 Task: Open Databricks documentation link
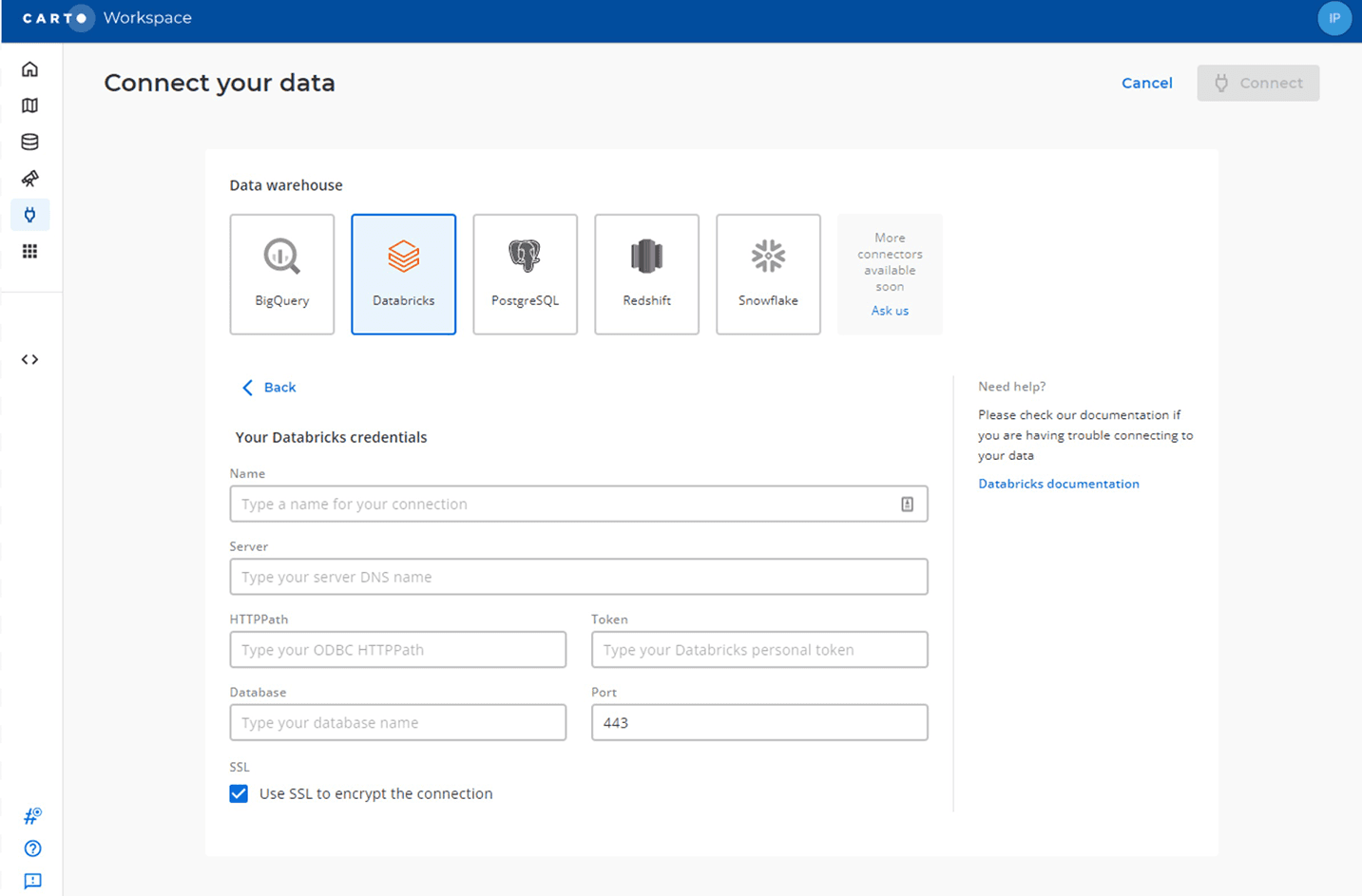tap(1058, 484)
